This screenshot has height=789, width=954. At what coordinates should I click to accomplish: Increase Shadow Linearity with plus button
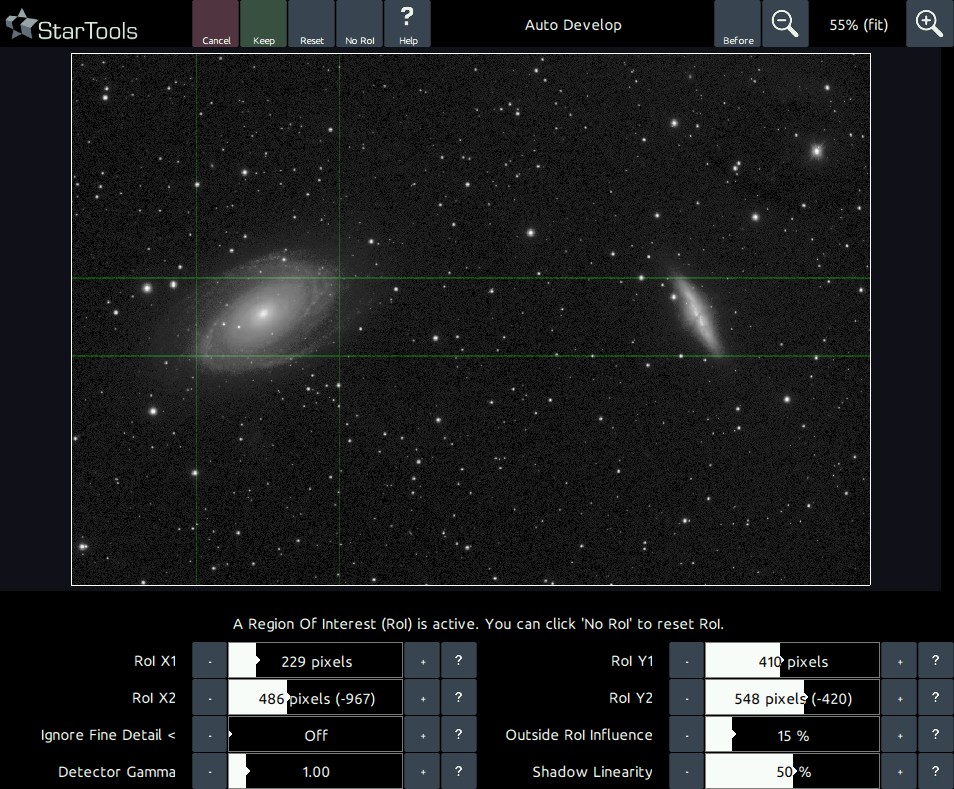point(899,771)
